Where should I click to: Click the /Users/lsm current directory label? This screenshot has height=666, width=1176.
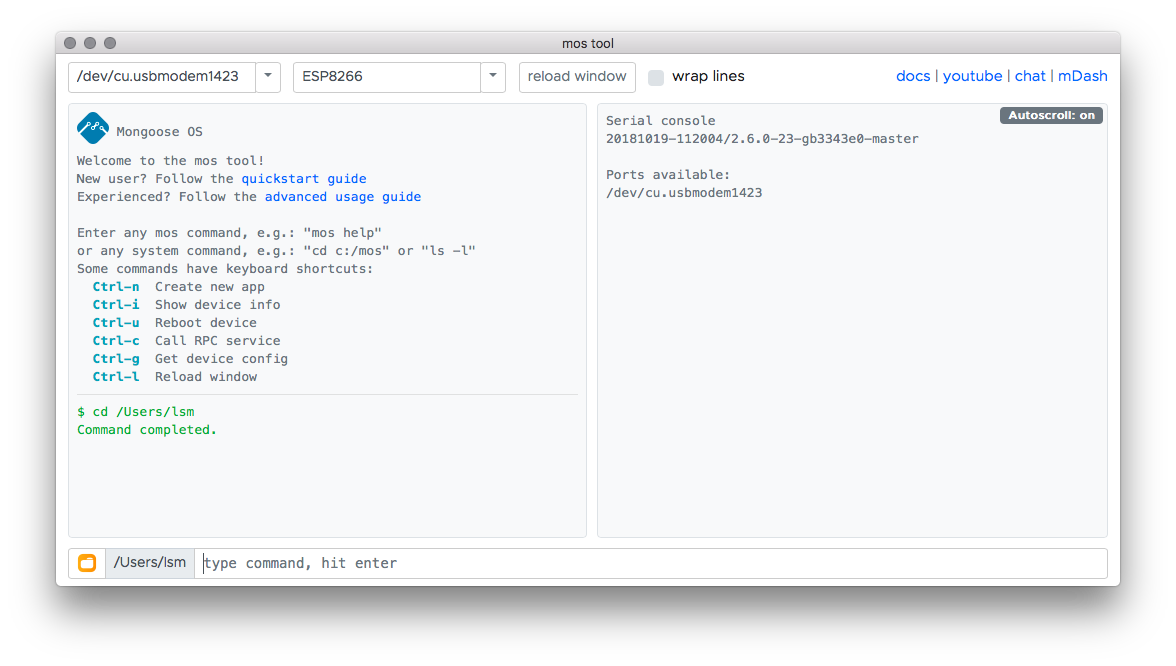point(150,562)
